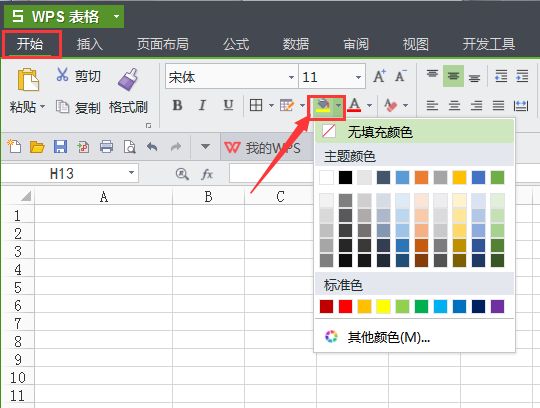Apply the borders grid icon
Viewport: 540px width, 408px height.
(x=256, y=105)
